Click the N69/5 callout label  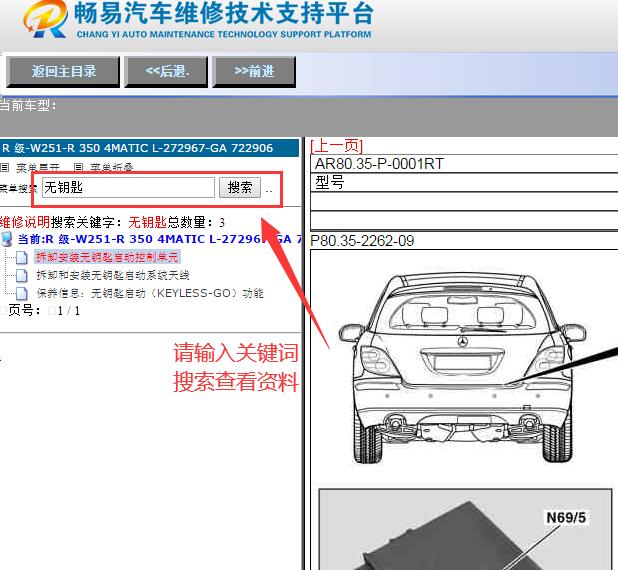coord(566,518)
